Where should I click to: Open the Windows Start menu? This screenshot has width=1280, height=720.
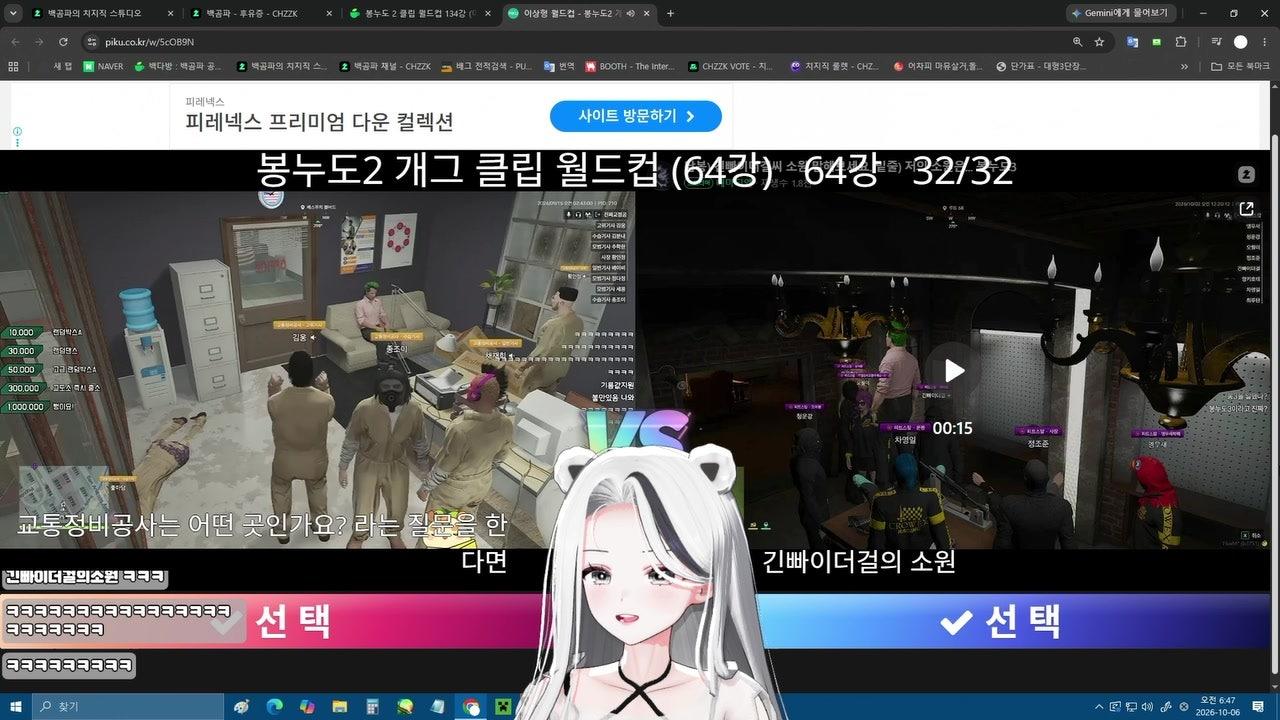[16, 706]
